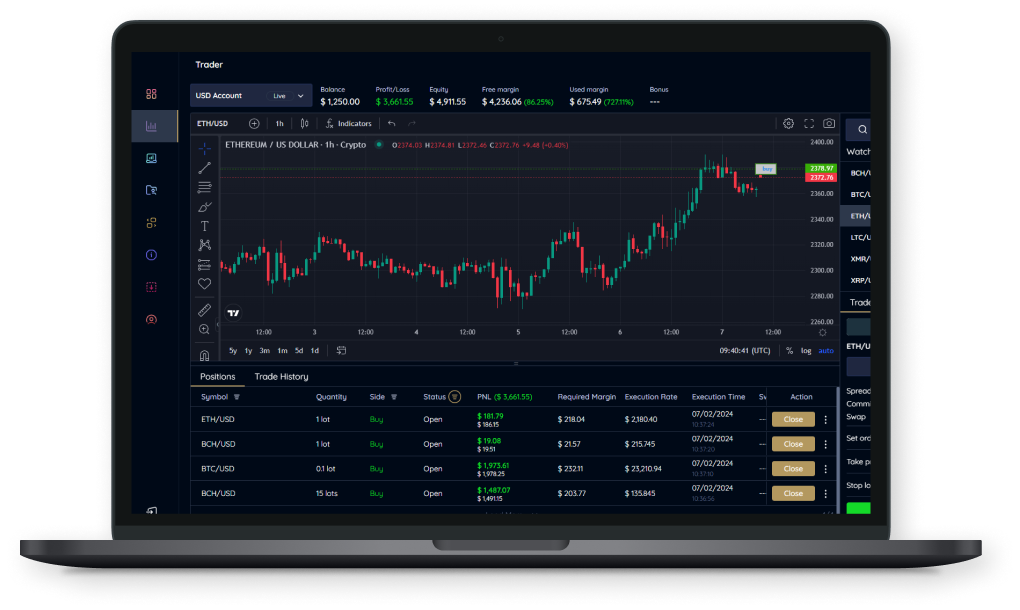Select the trend line drawing tool
This screenshot has height=610, width=1020.
click(204, 168)
